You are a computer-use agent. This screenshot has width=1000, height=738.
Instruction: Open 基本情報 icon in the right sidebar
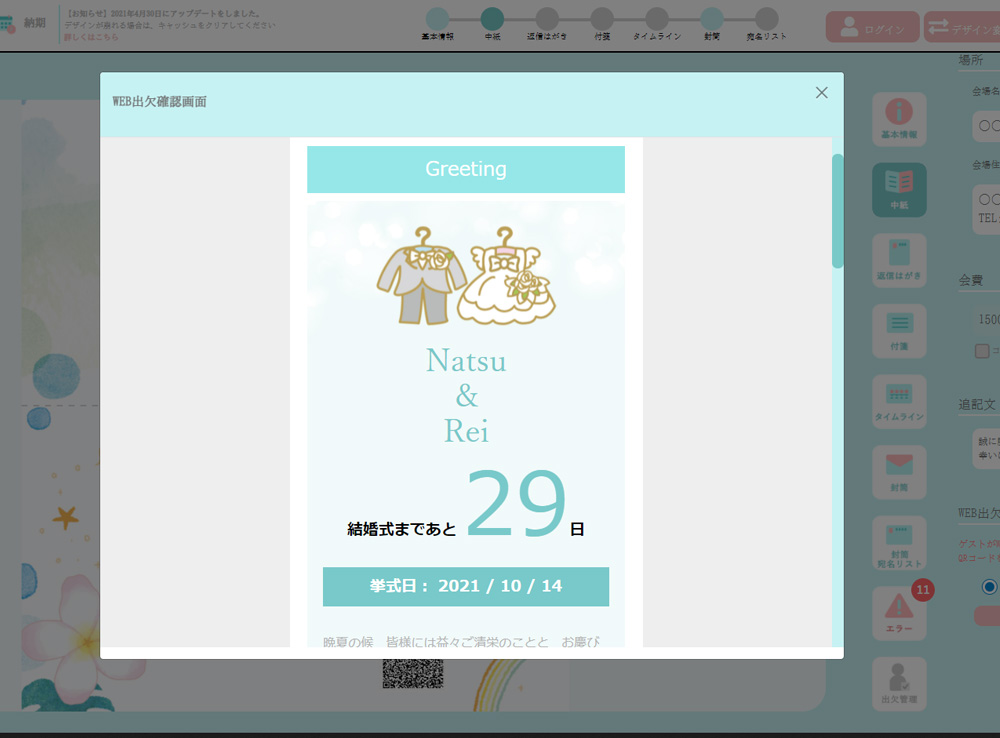tap(899, 119)
